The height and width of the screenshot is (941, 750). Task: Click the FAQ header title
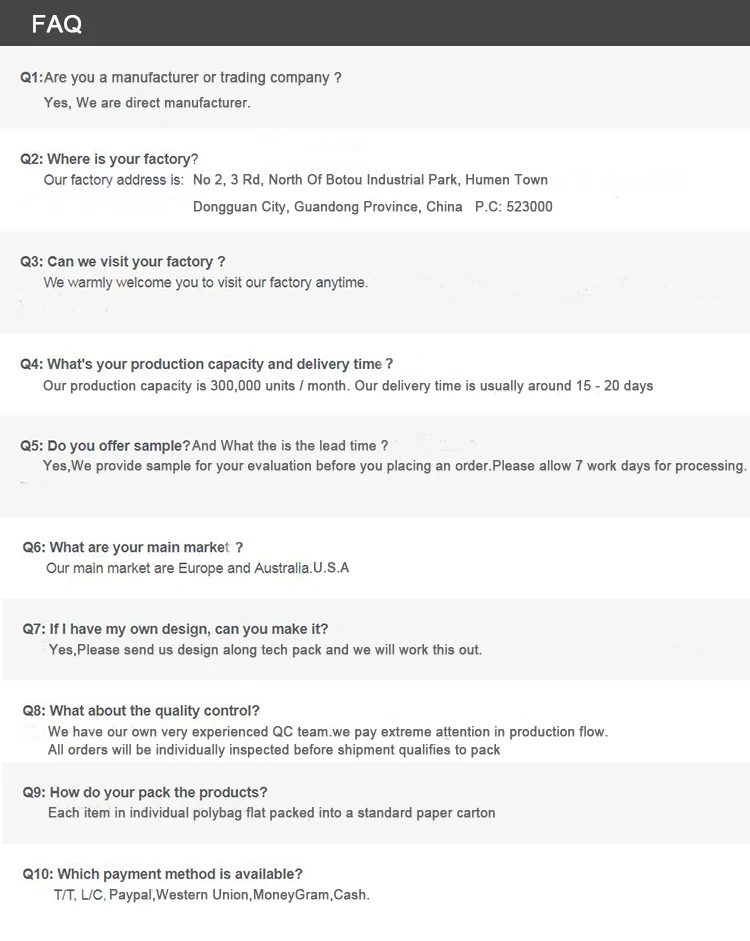coord(57,24)
